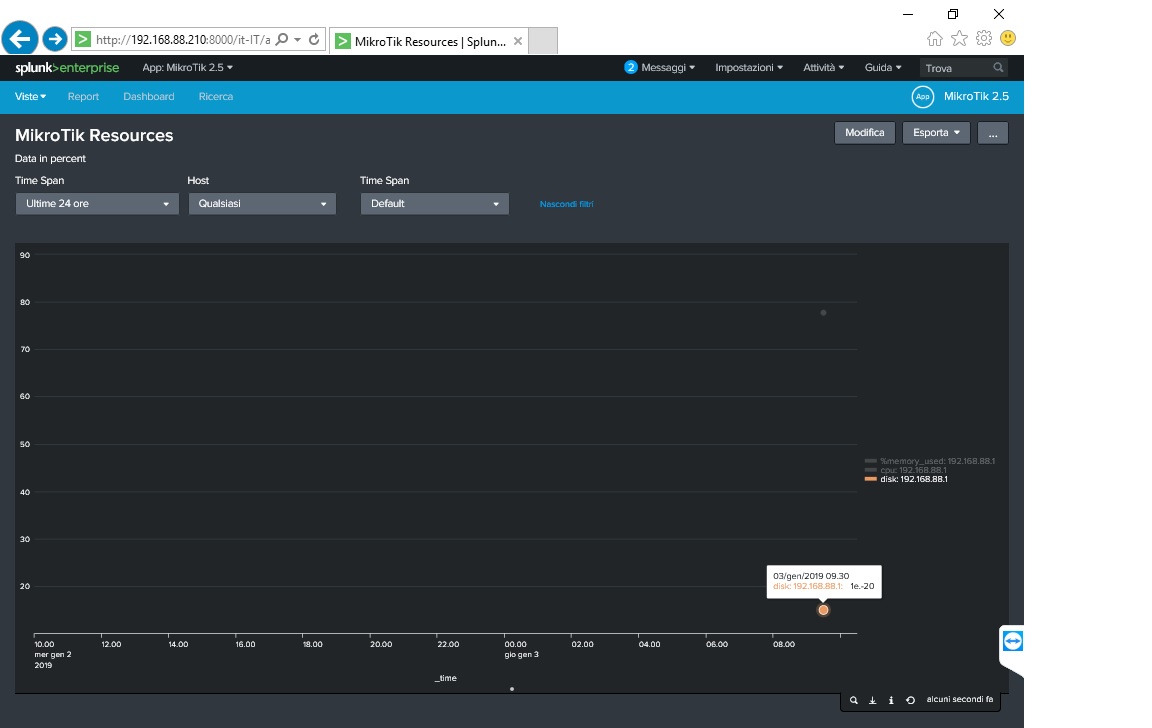Click the panel refresh icon
This screenshot has width=1152, height=728.
[x=910, y=701]
